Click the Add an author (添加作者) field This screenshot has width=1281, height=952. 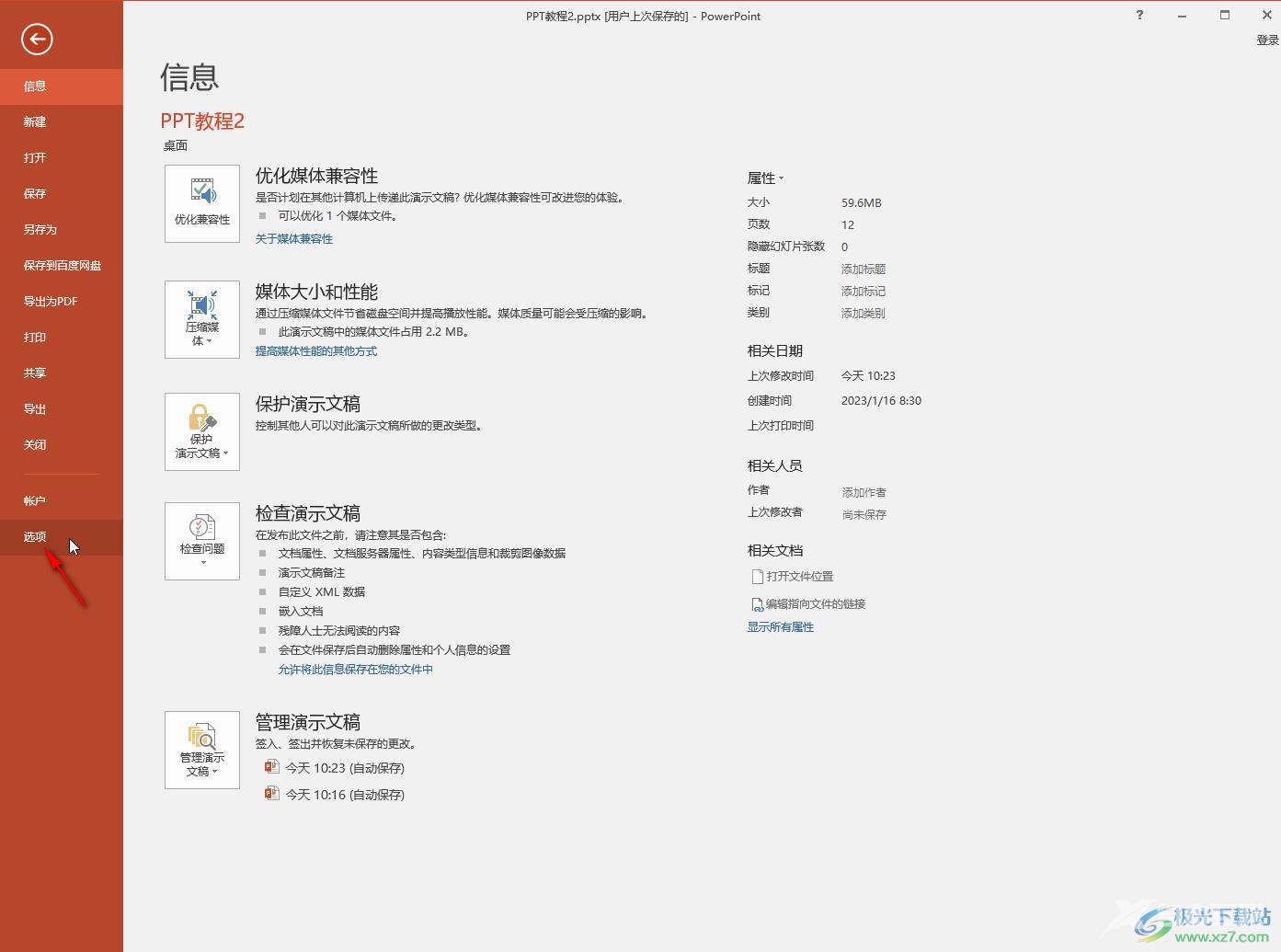point(864,493)
